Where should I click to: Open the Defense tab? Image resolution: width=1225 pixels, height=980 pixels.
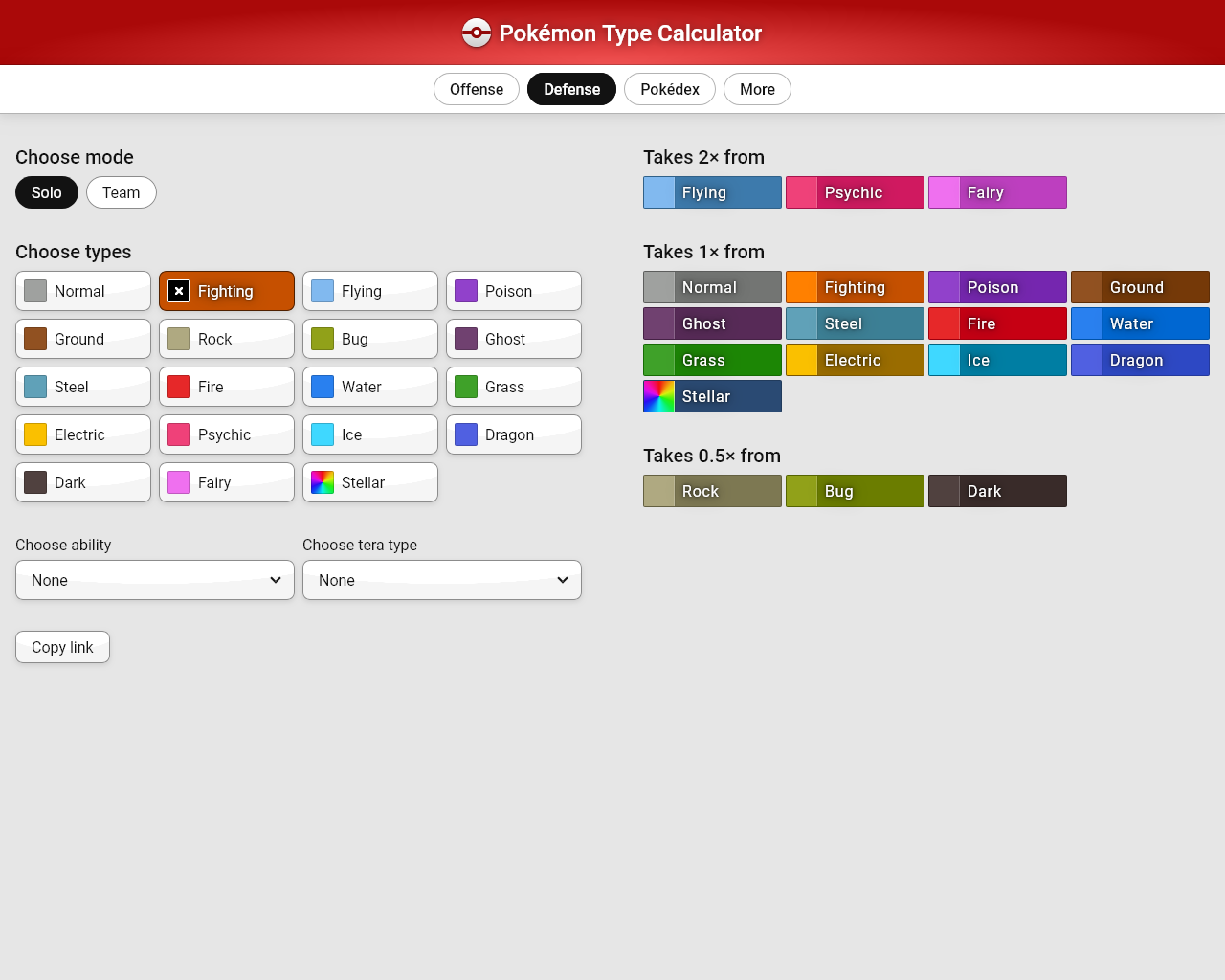click(x=572, y=89)
